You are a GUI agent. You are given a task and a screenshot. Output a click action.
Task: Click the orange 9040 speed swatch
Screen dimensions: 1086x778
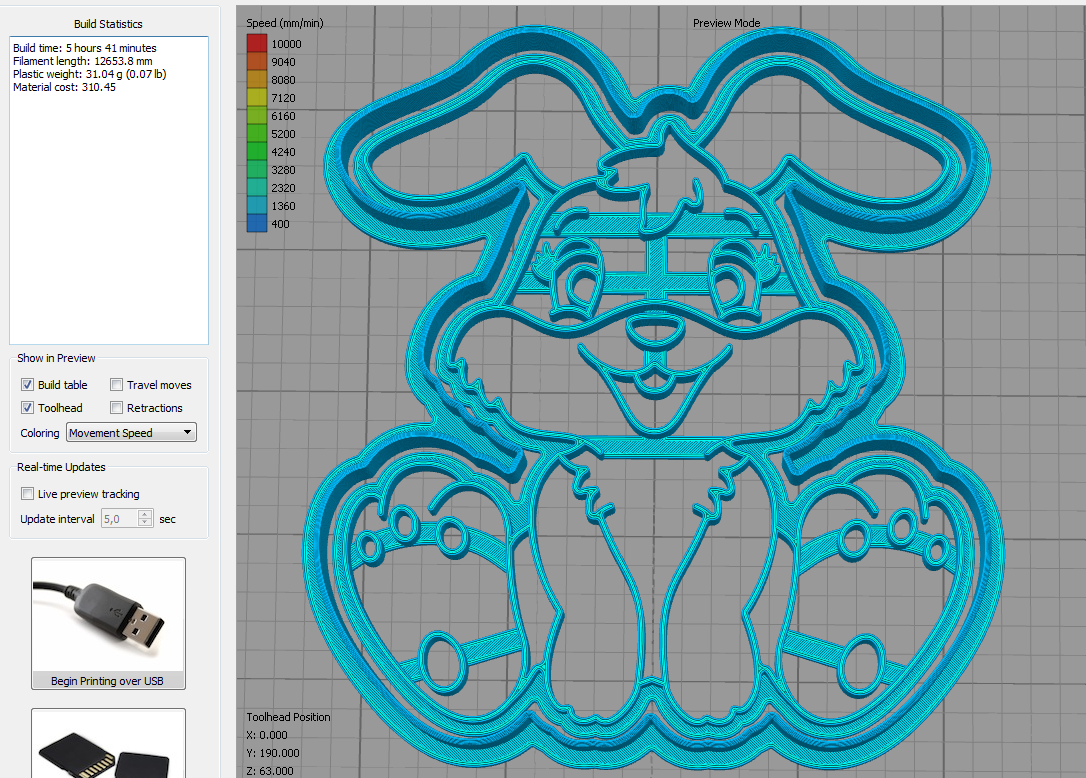coord(257,61)
